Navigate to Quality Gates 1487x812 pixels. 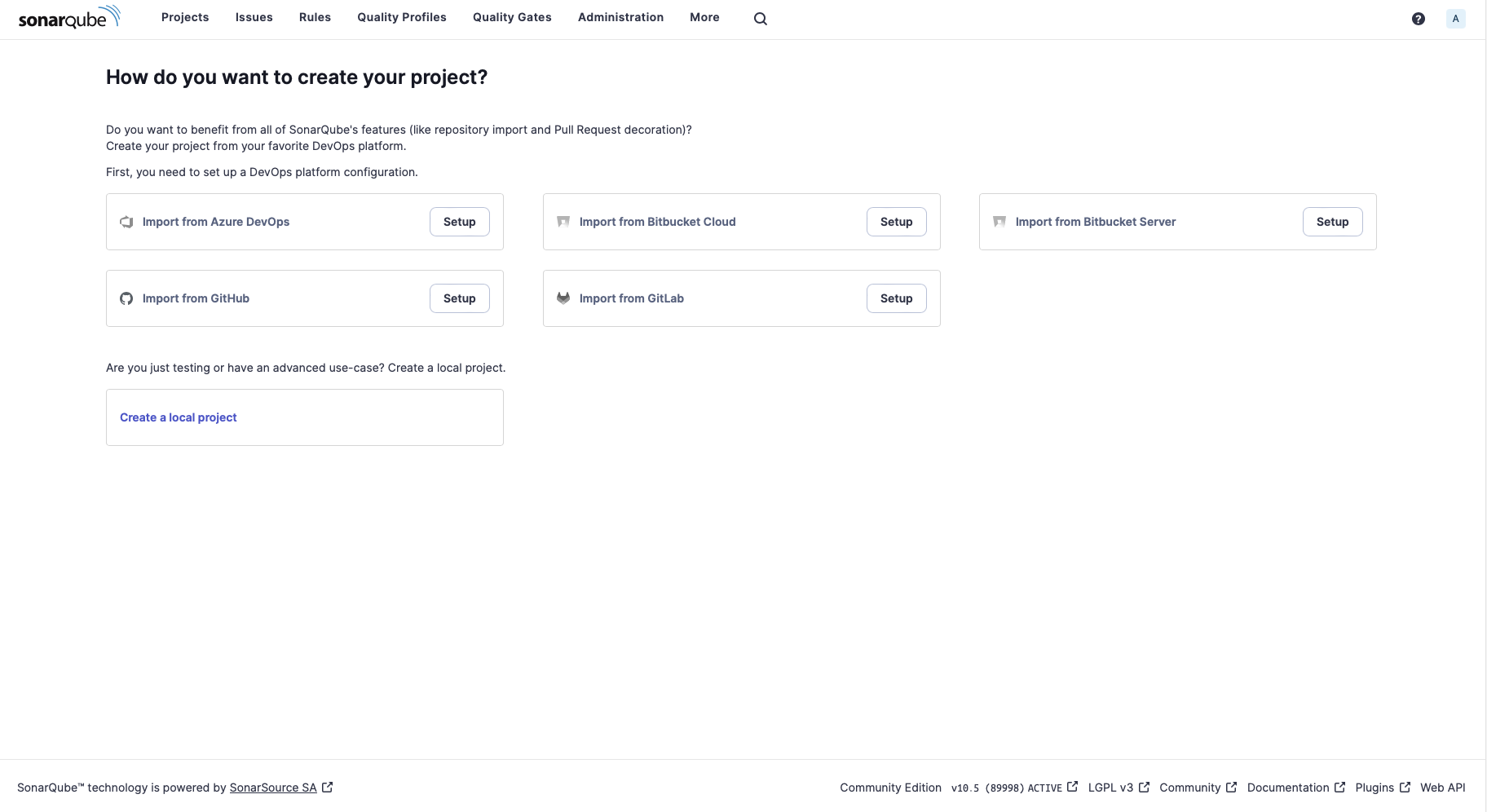point(512,17)
